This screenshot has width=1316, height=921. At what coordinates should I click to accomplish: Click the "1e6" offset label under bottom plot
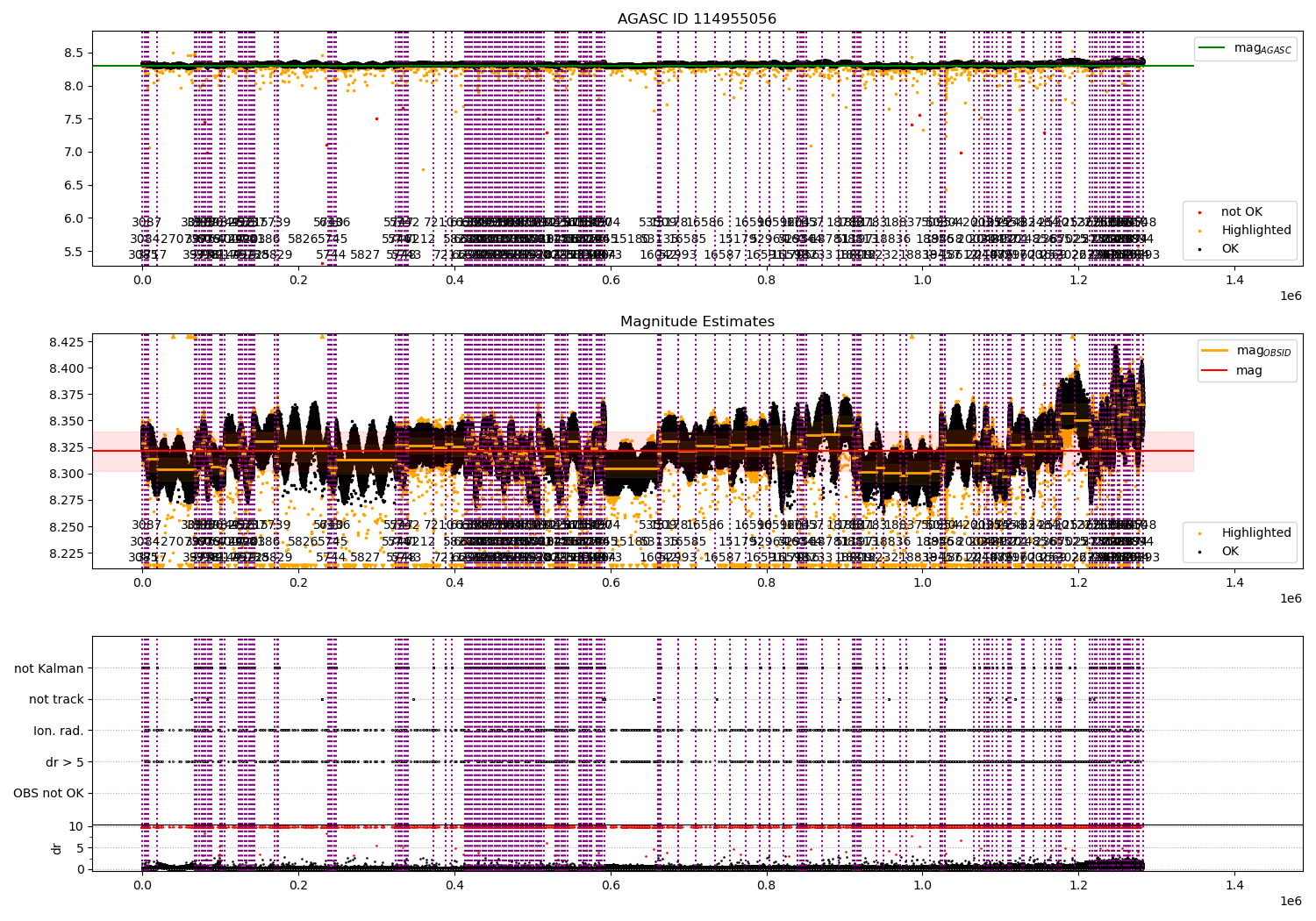click(1291, 901)
